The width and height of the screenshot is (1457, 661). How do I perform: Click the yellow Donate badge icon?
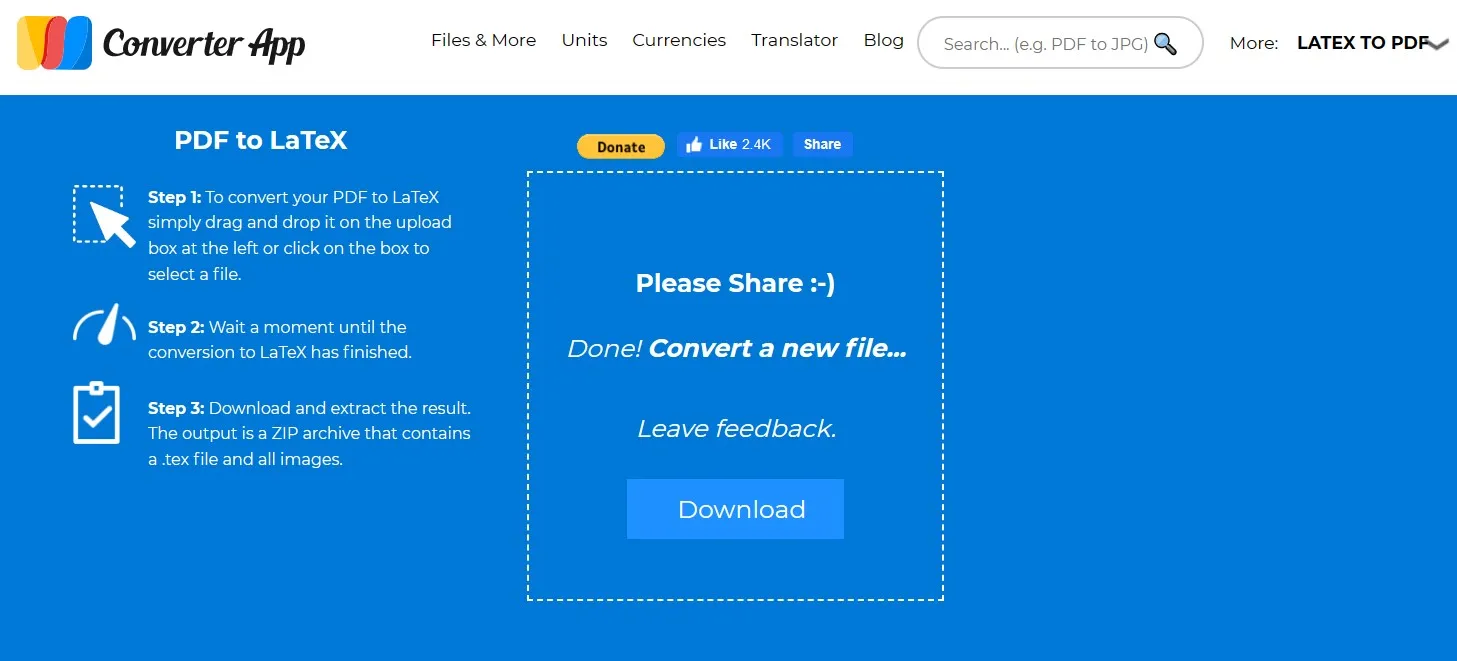[x=620, y=146]
